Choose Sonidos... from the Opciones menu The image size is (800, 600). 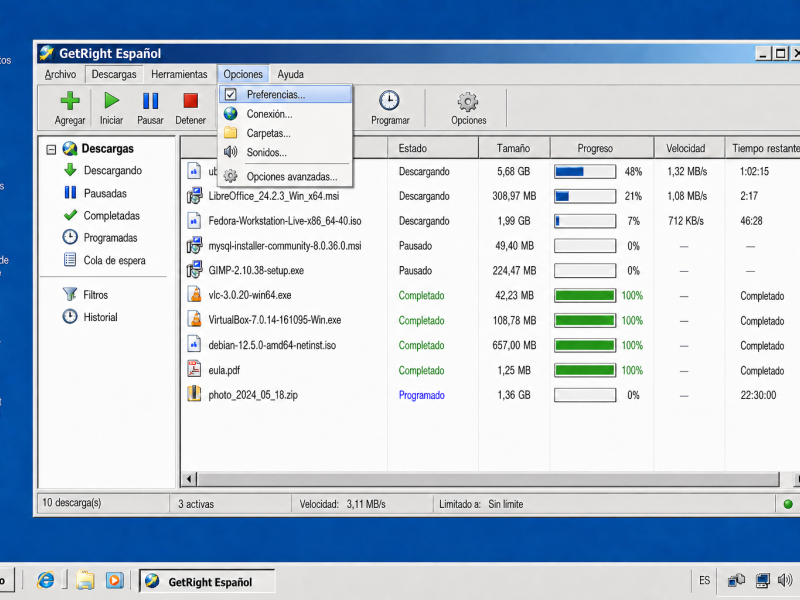coord(286,152)
